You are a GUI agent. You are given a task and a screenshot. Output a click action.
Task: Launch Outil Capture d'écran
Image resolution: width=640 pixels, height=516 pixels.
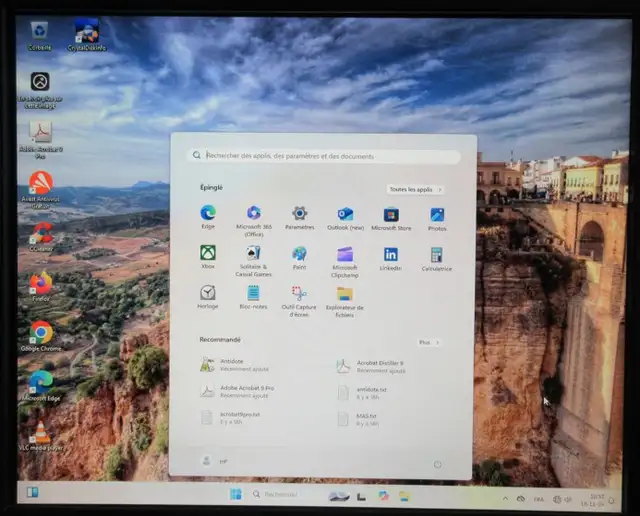coord(299,302)
